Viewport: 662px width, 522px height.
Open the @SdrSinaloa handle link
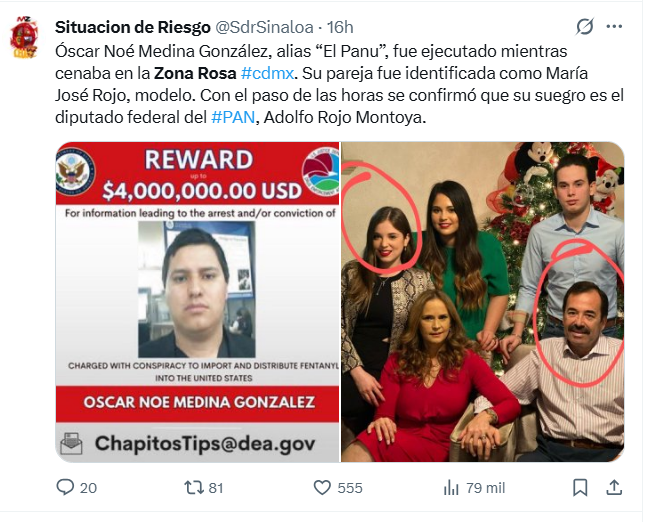pos(264,27)
